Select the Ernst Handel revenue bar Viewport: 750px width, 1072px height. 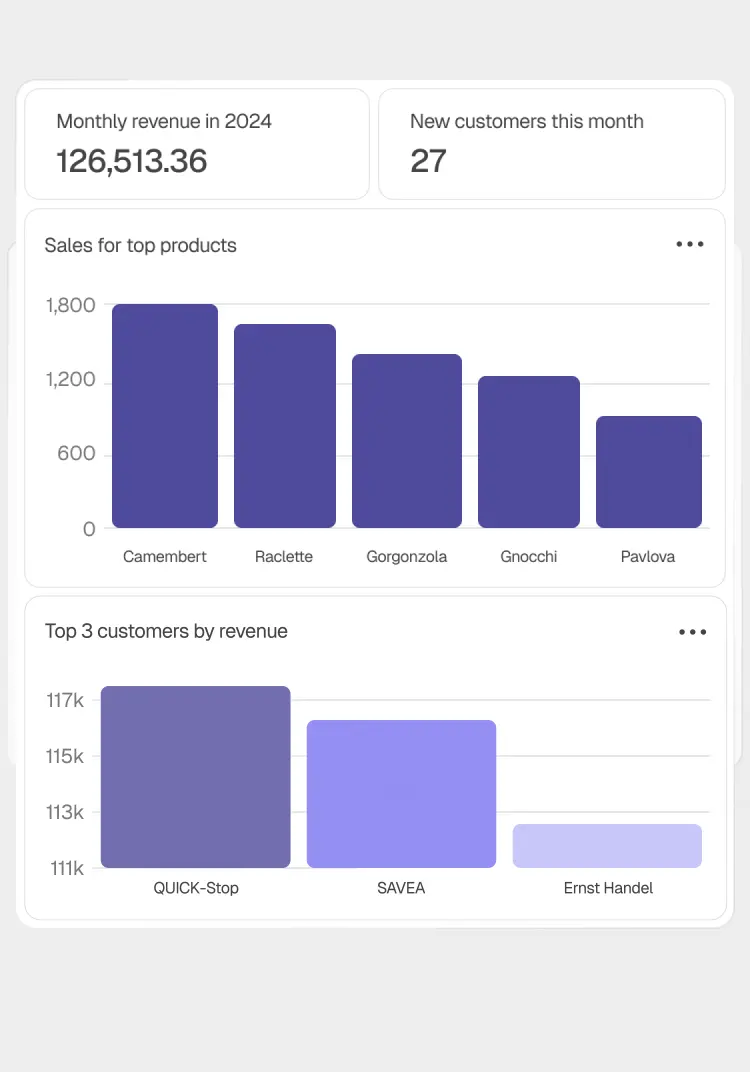pos(607,846)
